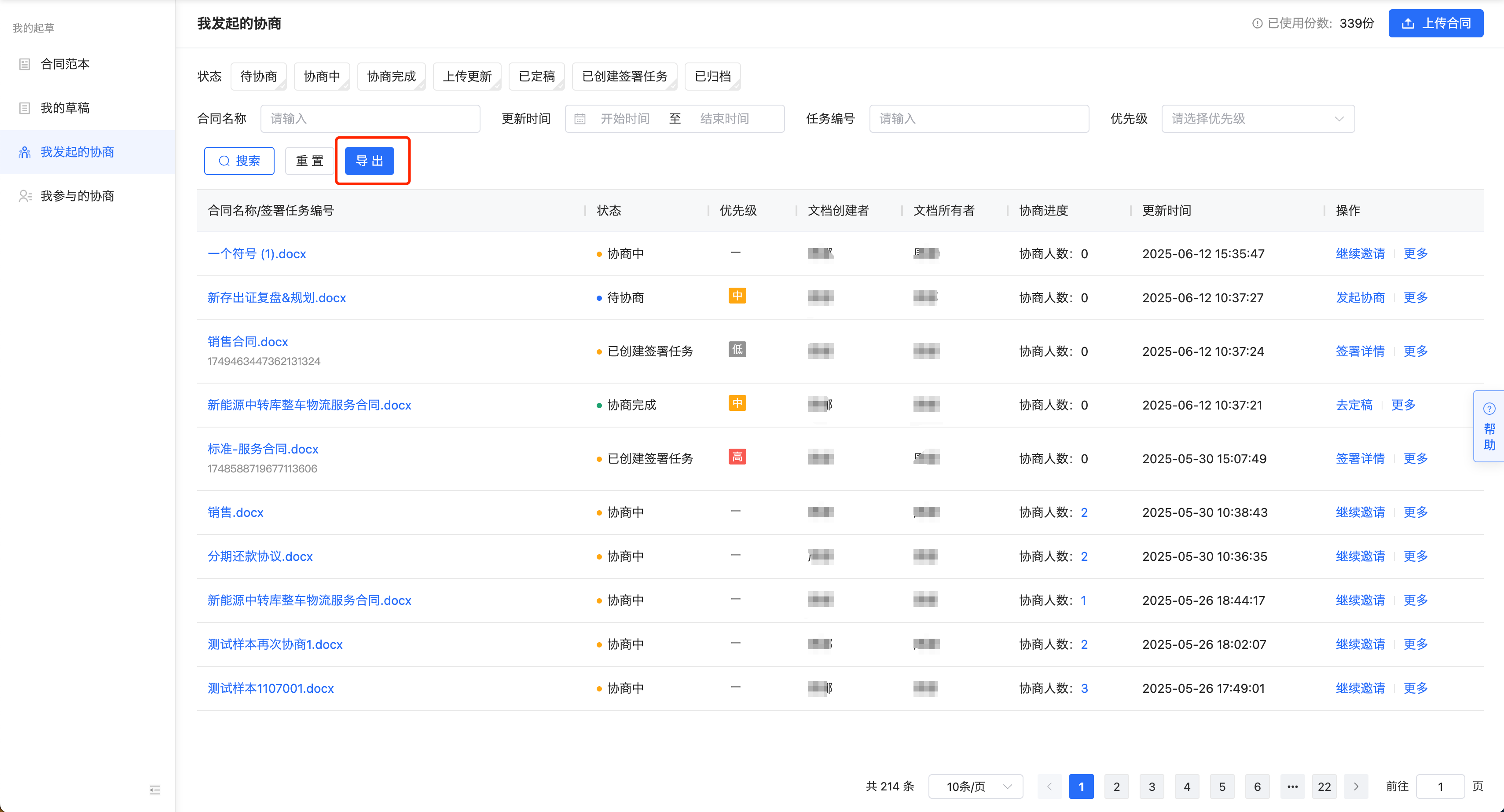Open 更多 menu for 标准-服务合同.docx
The height and width of the screenshot is (812, 1504).
click(1415, 459)
